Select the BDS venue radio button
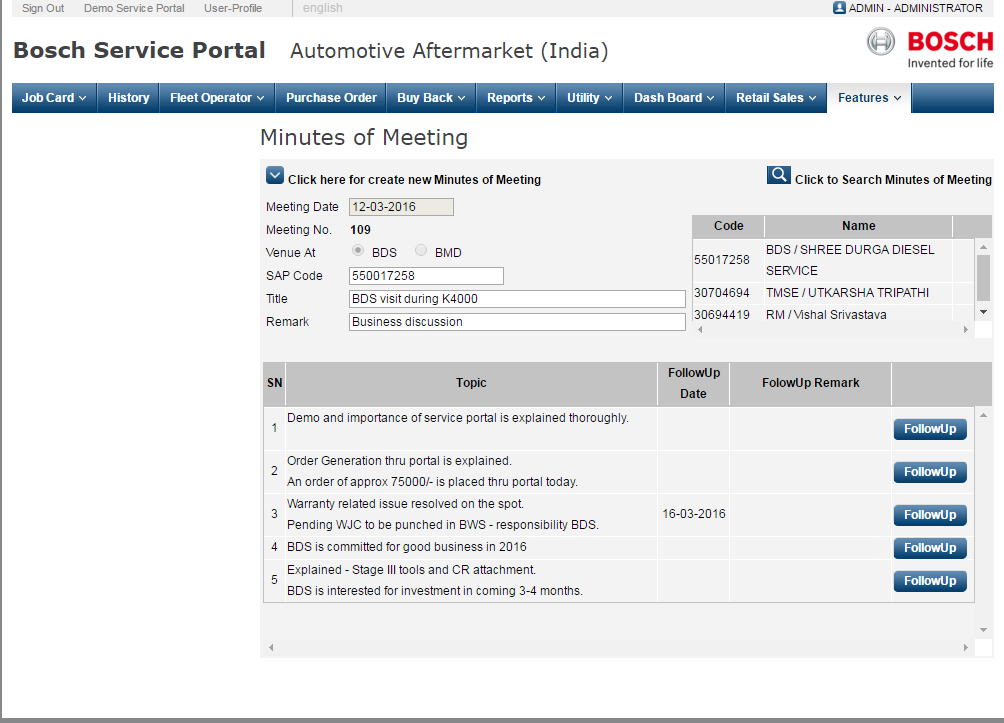 click(358, 250)
